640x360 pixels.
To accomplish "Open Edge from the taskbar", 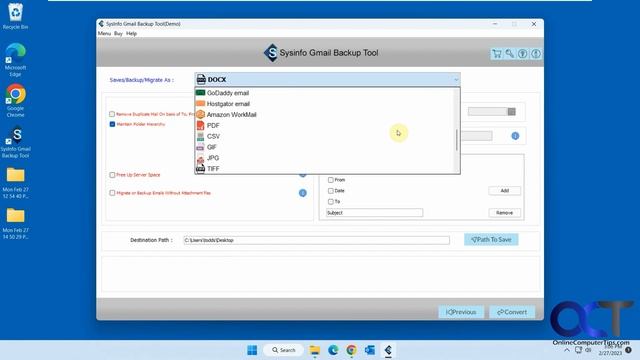I will point(333,350).
